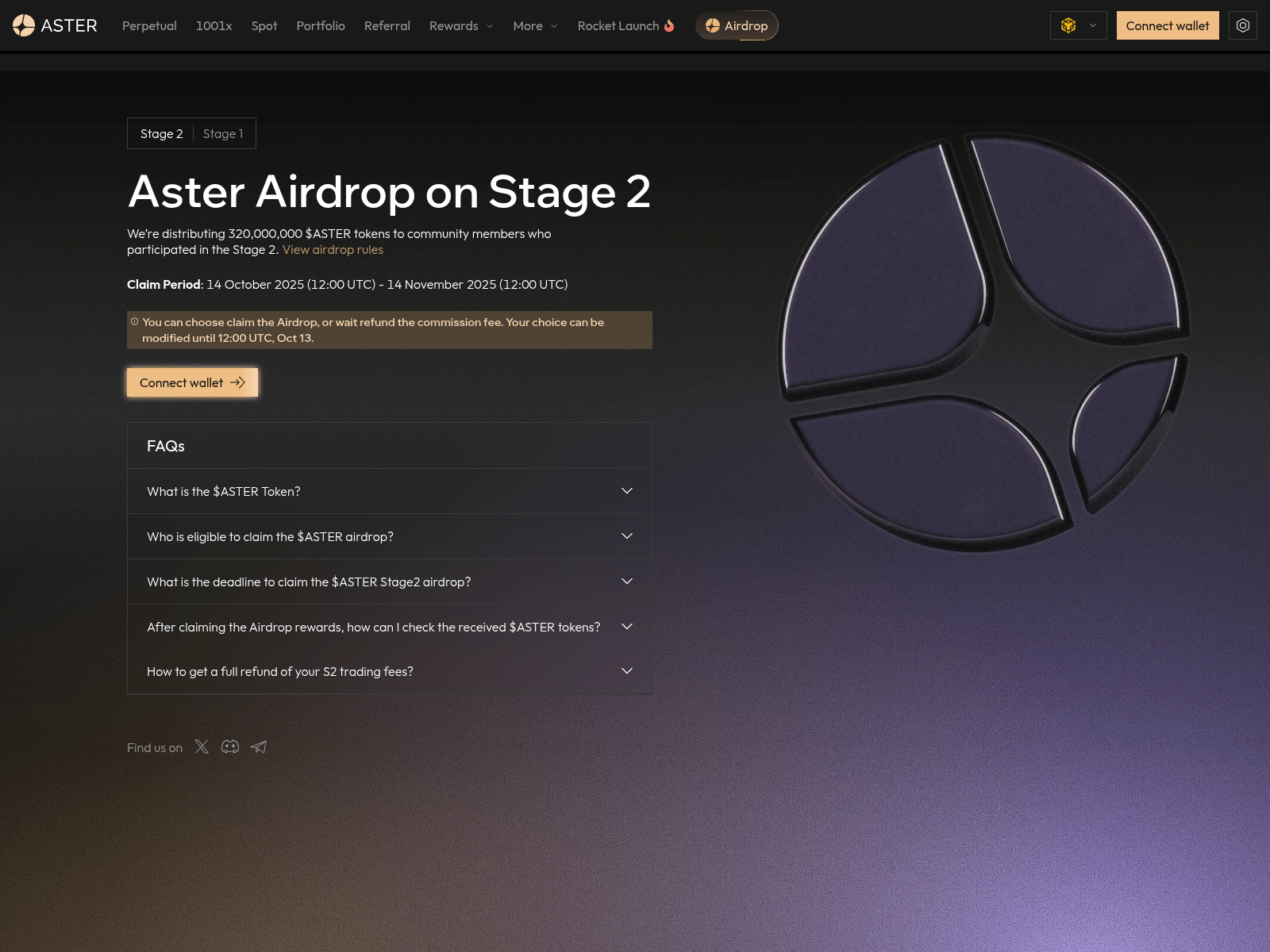Open Spot trading page
Image resolution: width=1270 pixels, height=952 pixels.
pyautogui.click(x=264, y=25)
